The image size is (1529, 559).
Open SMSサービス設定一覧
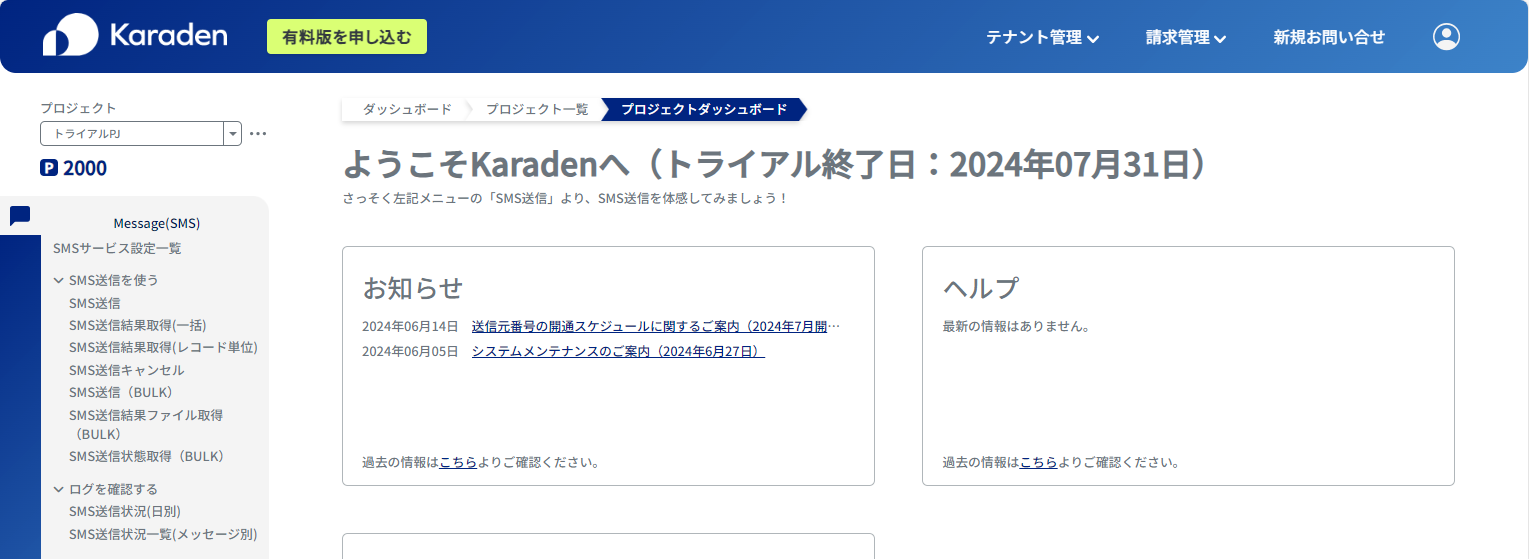pyautogui.click(x=117, y=248)
